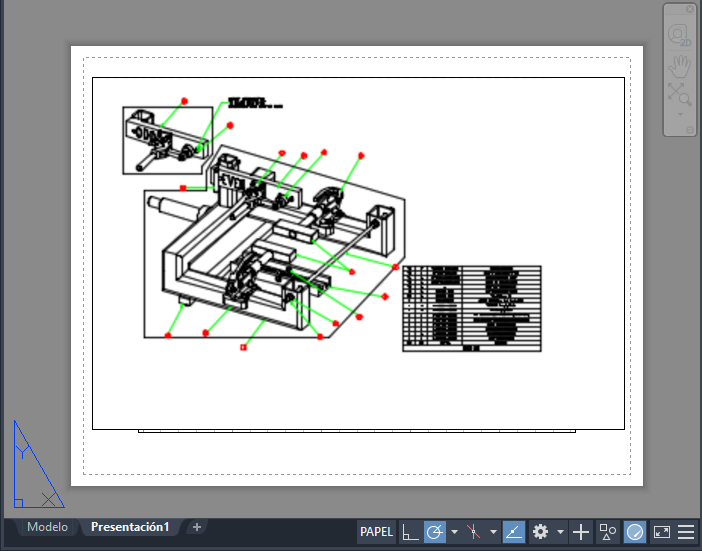This screenshot has width=702, height=551.
Task: Toggle isometric drafting icon
Action: [x=473, y=532]
